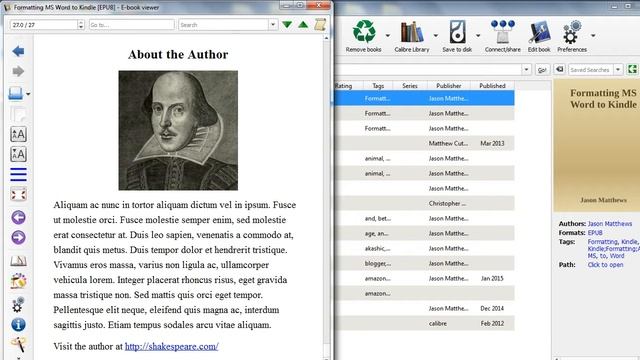Viewport: 640px width, 360px height.
Task: Select the row published Mar 2013
Action: click(x=424, y=143)
